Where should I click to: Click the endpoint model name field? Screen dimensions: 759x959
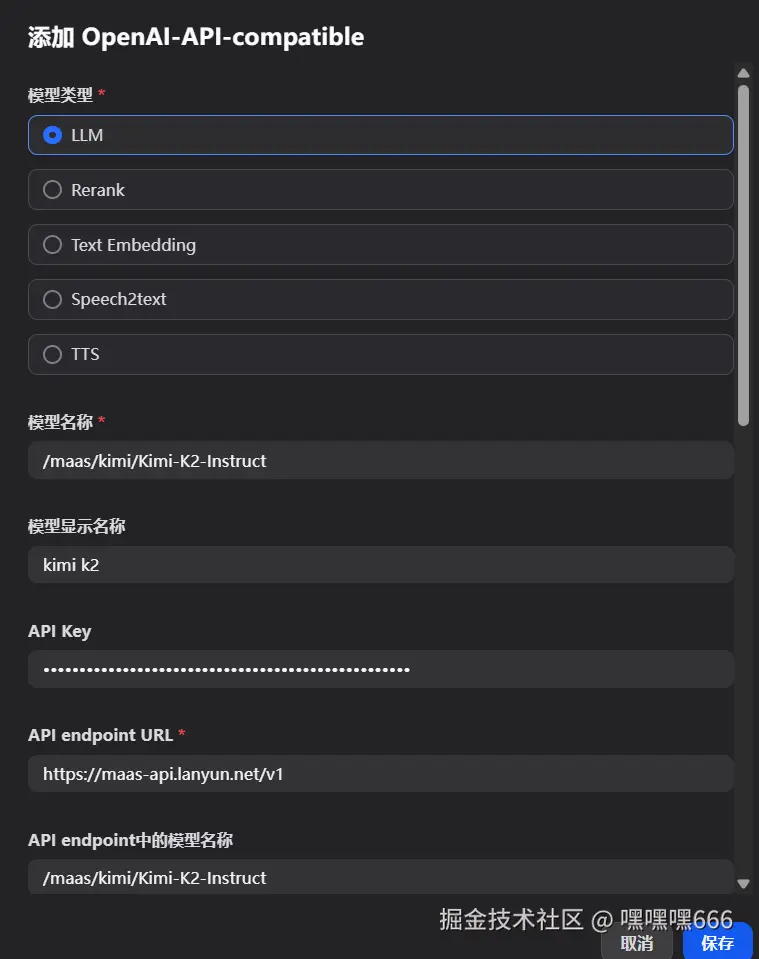(x=380, y=877)
